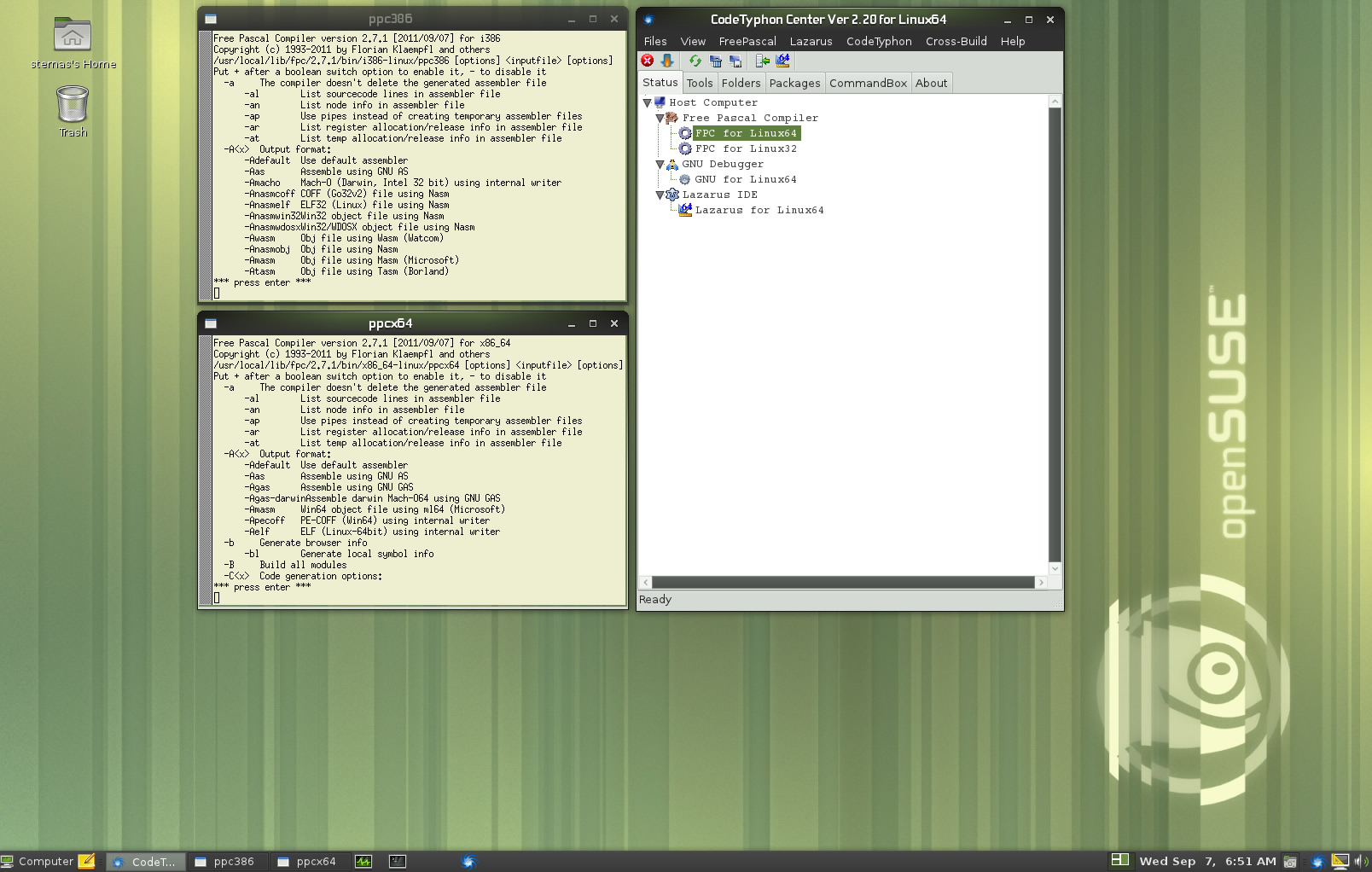Click the overlapping windows icon in CodeTyphon toolbar
Screen dimensions: 1372x872
click(735, 61)
